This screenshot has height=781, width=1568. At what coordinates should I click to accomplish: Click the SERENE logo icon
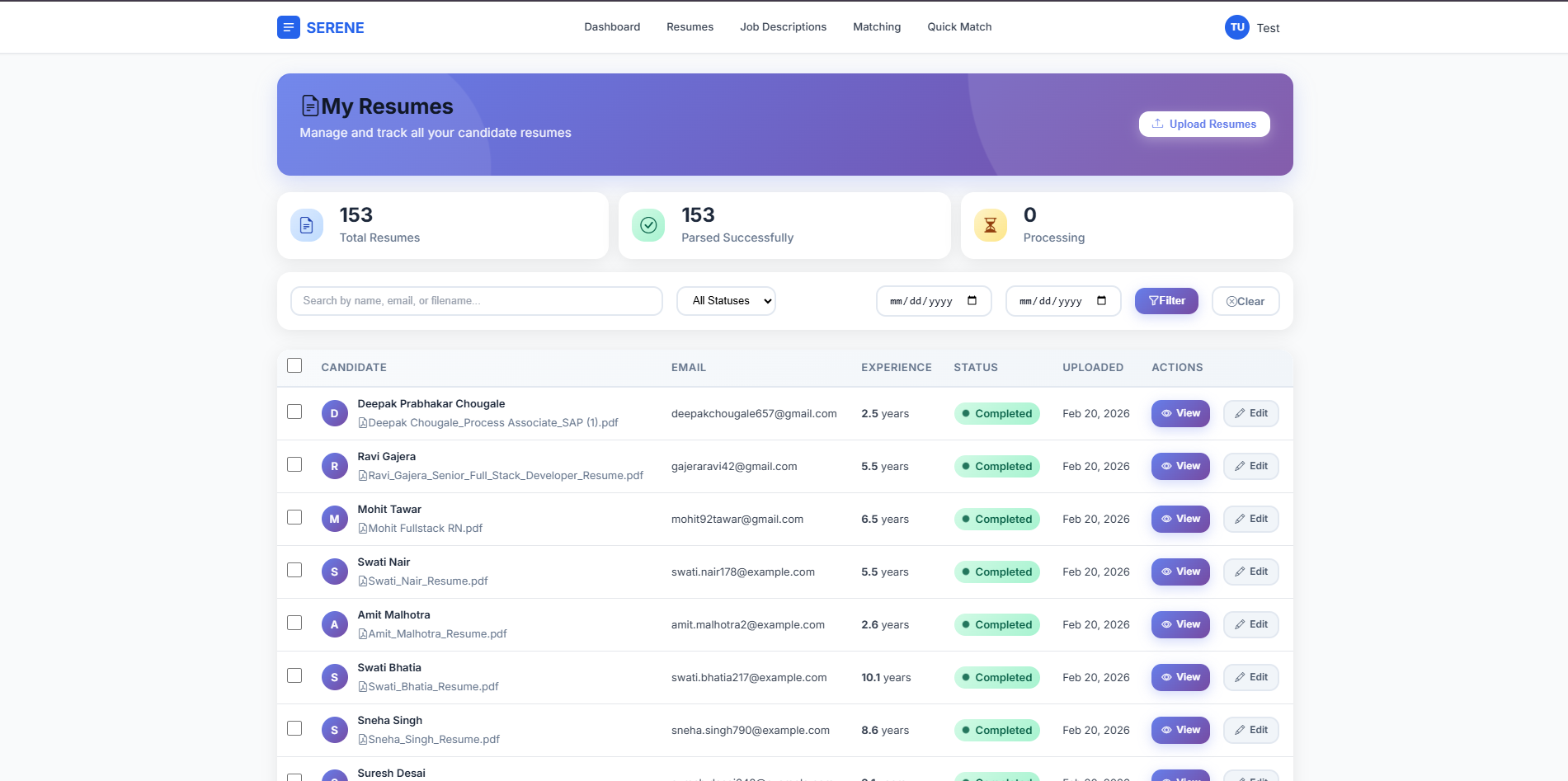click(x=288, y=27)
